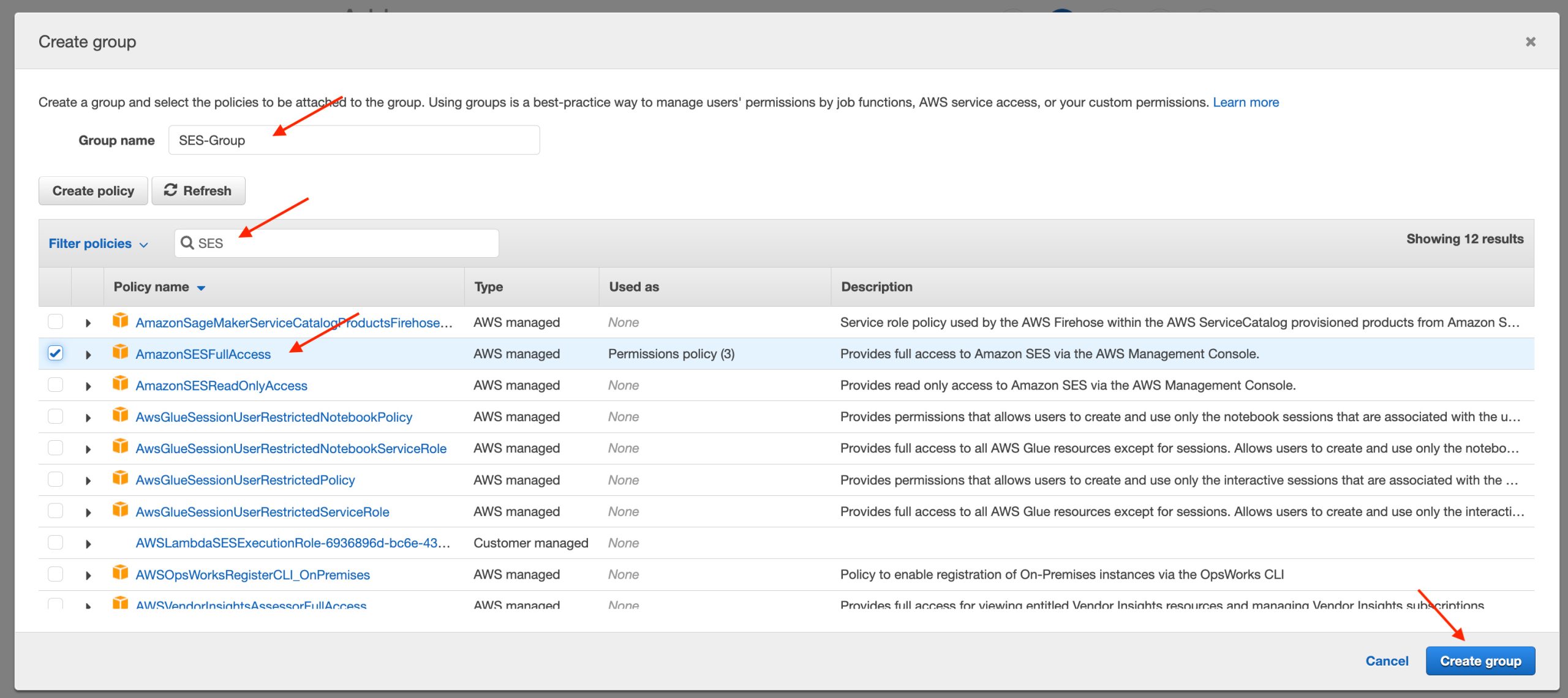The height and width of the screenshot is (698, 1568).
Task: Click the search magnifier icon in filter box
Action: [187, 243]
